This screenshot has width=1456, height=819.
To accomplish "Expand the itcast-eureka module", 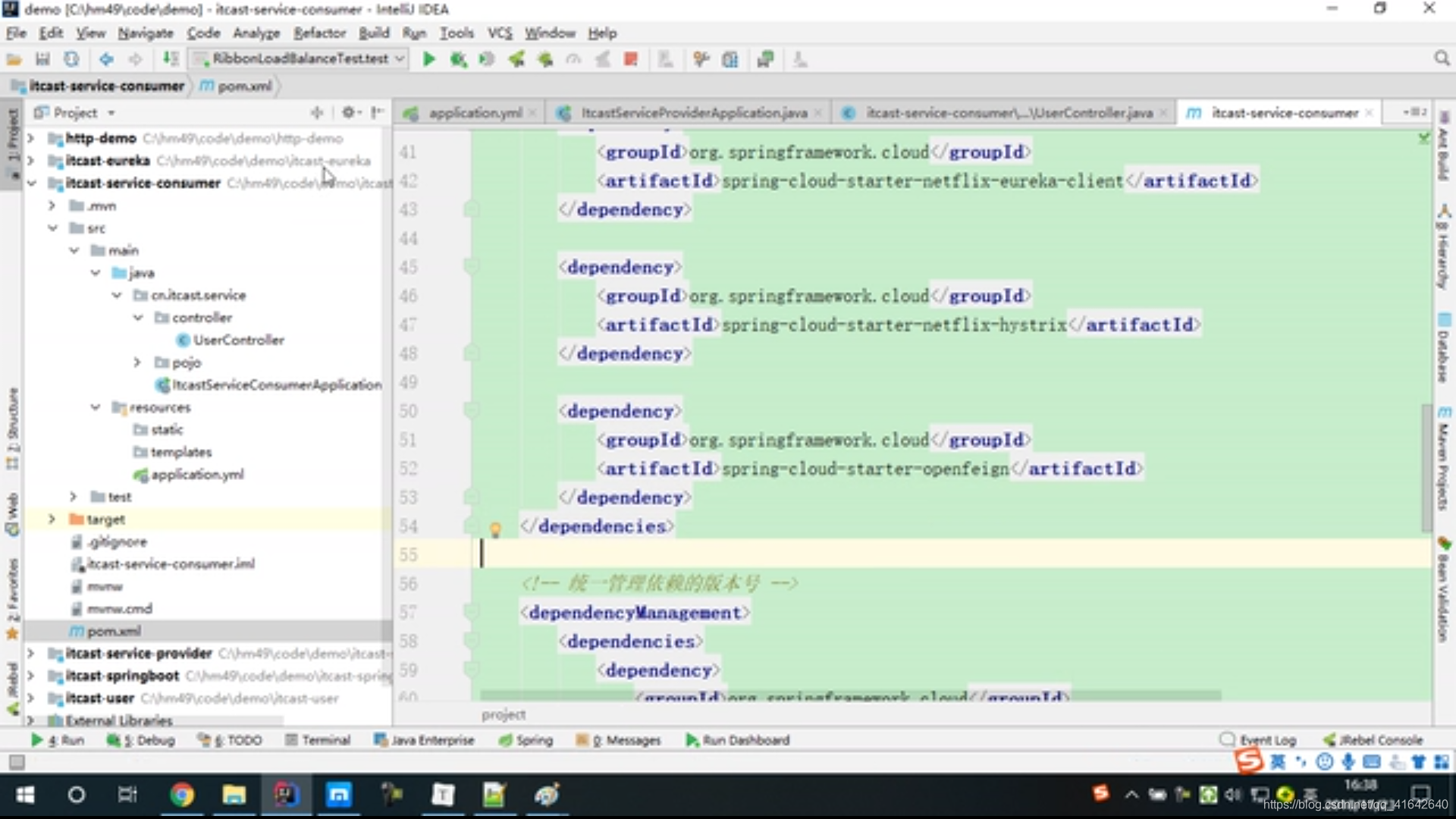I will (x=31, y=161).
